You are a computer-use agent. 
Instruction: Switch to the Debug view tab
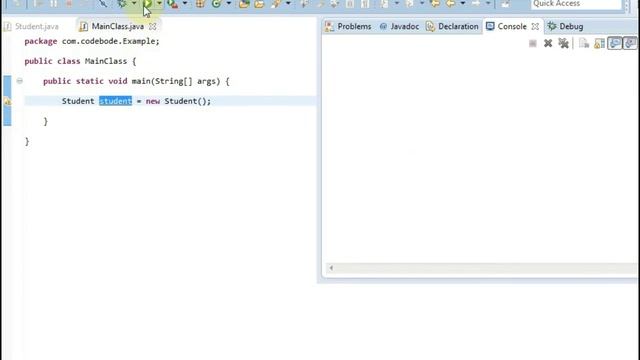tap(566, 27)
